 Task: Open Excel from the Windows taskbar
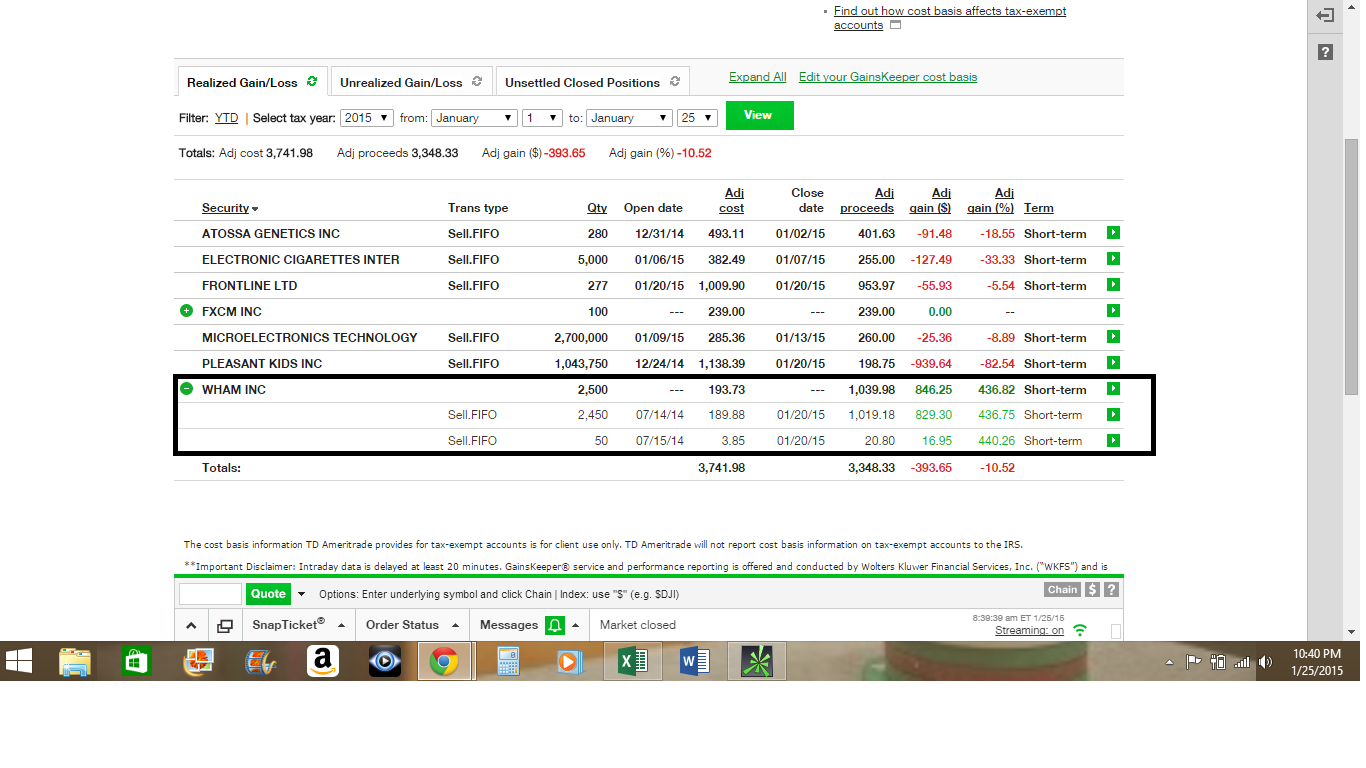pyautogui.click(x=633, y=661)
